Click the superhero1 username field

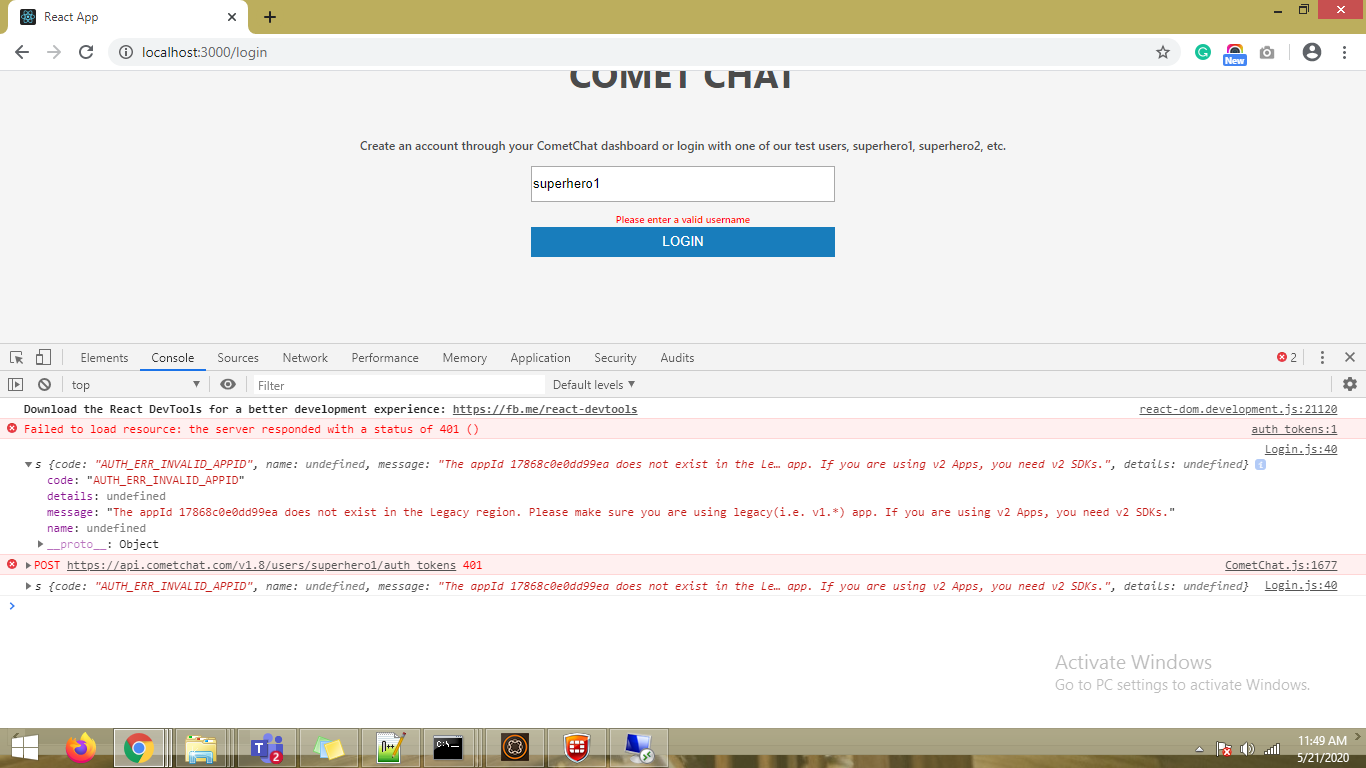683,184
